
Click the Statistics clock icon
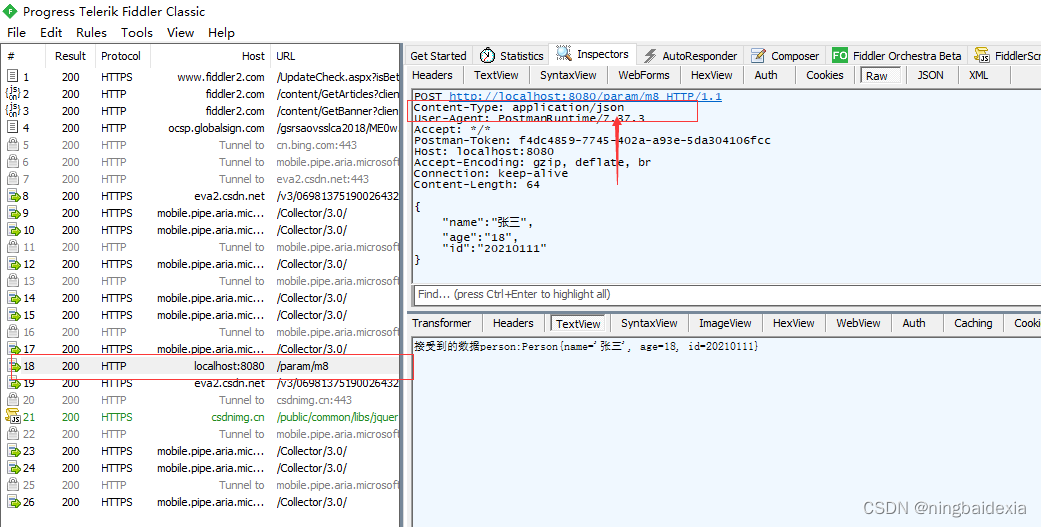point(487,55)
